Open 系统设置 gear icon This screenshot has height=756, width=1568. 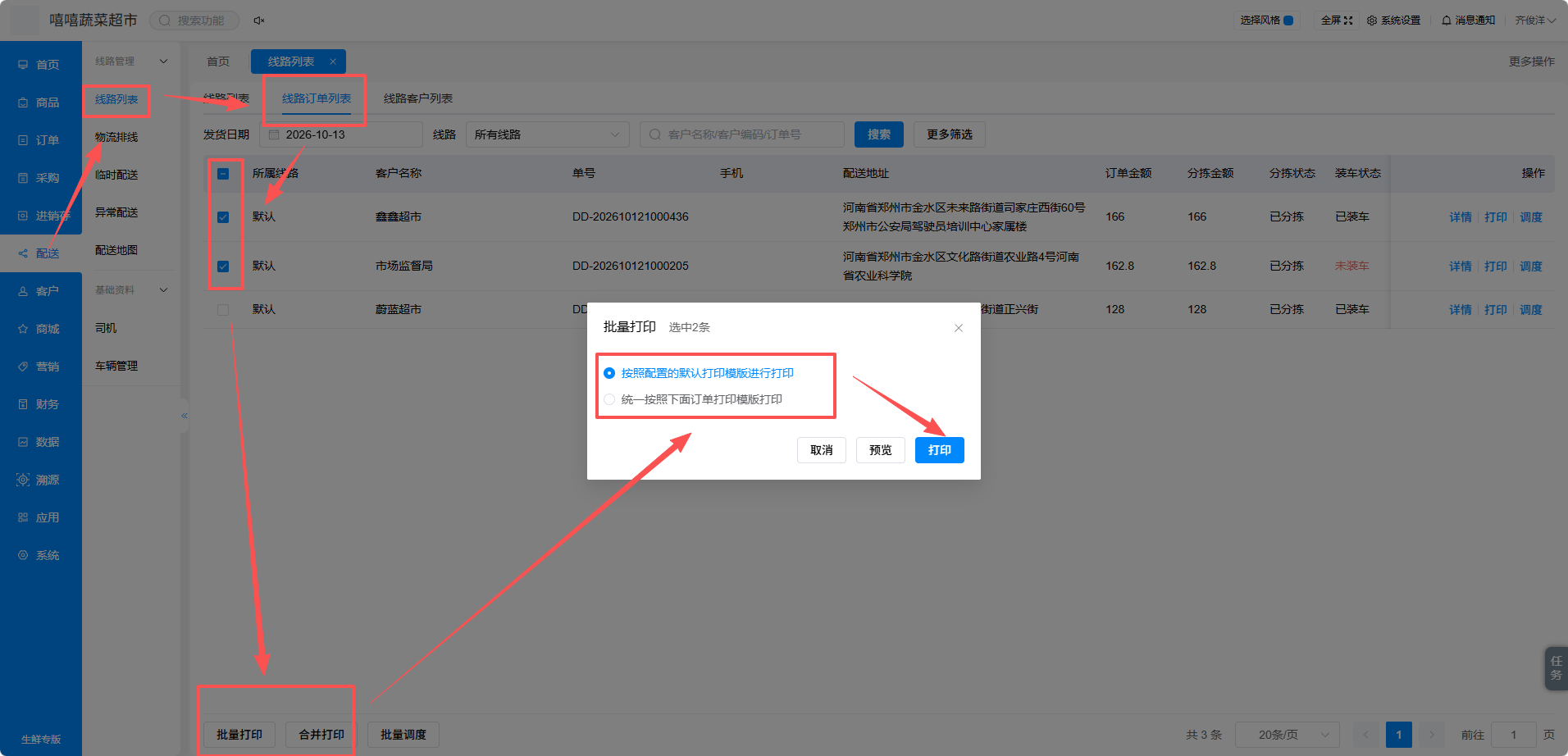click(1372, 20)
